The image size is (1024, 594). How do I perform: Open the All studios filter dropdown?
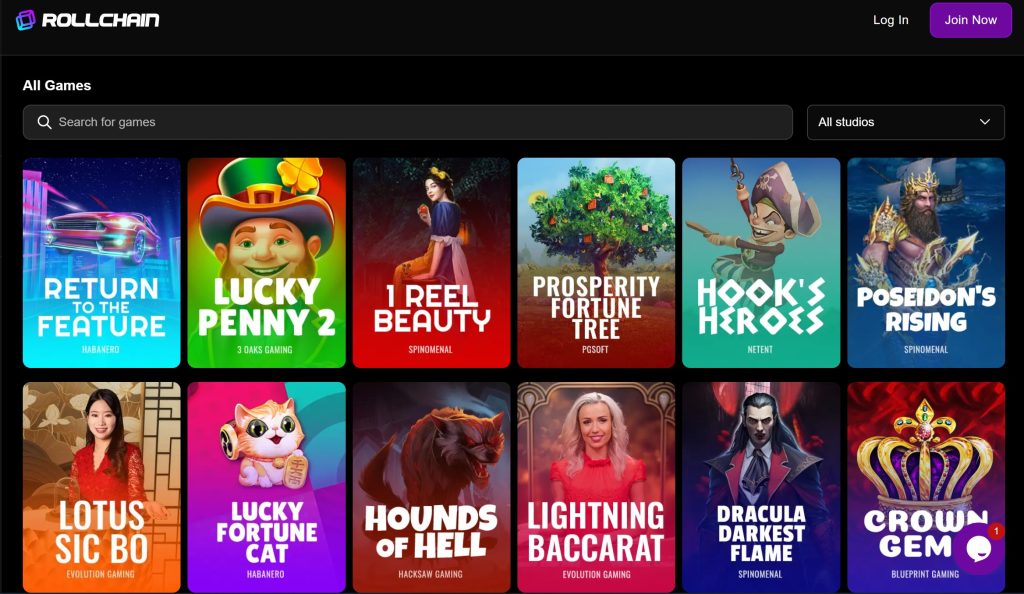coord(905,122)
